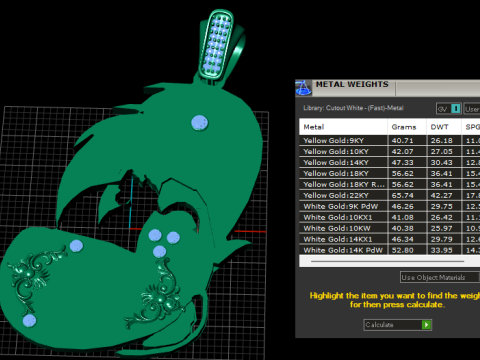Click the 41.08 grams value
The image size is (480, 360).
tap(402, 218)
